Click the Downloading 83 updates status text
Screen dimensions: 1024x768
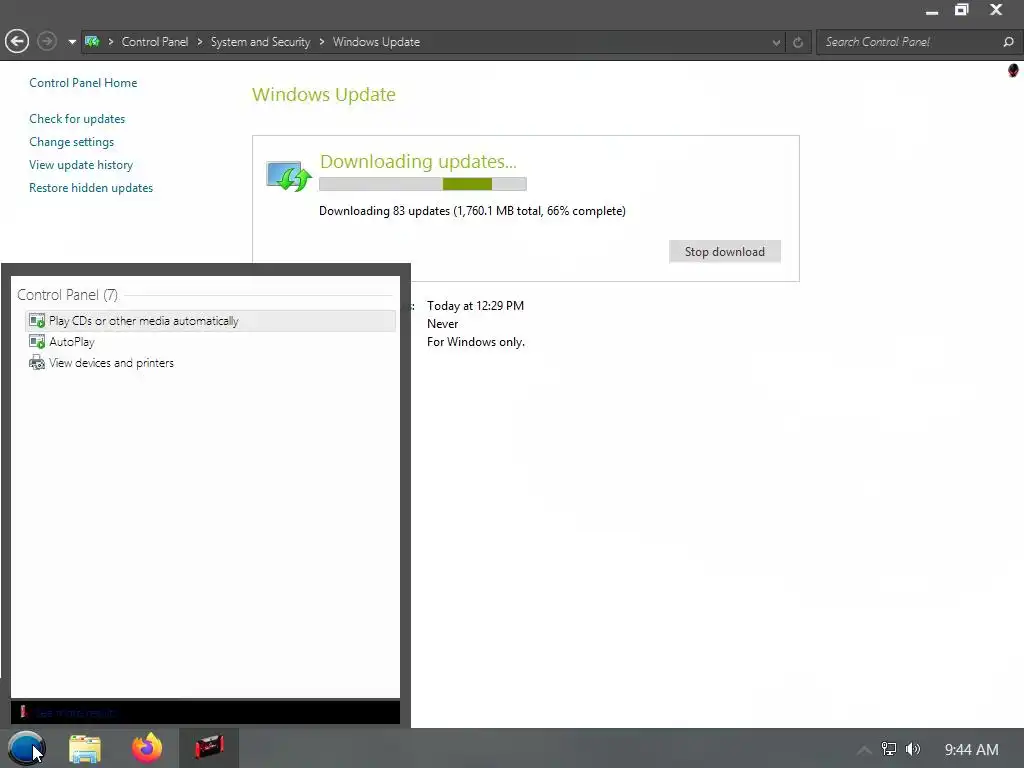tap(472, 211)
